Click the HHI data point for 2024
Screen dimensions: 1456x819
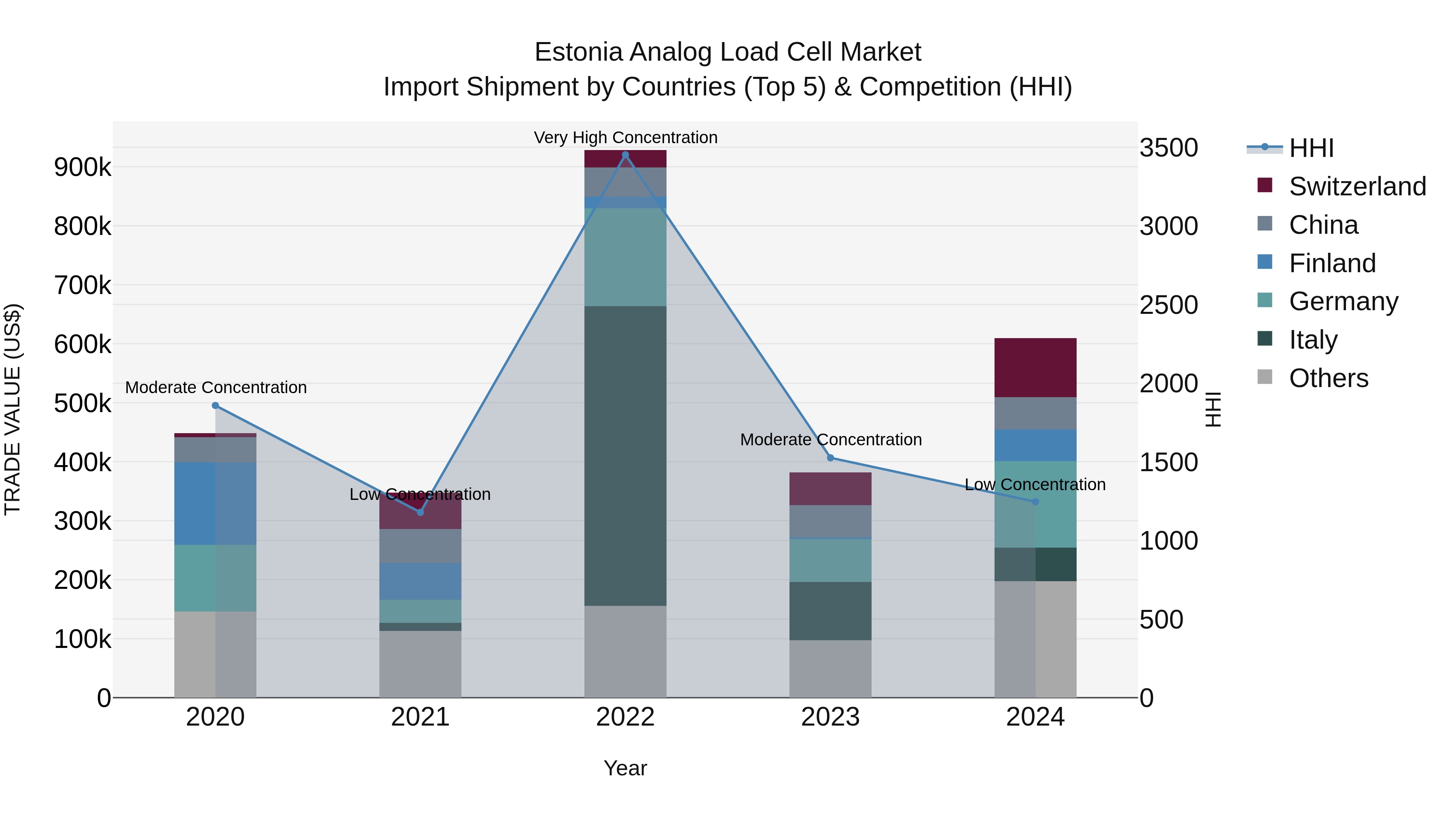tap(1035, 502)
